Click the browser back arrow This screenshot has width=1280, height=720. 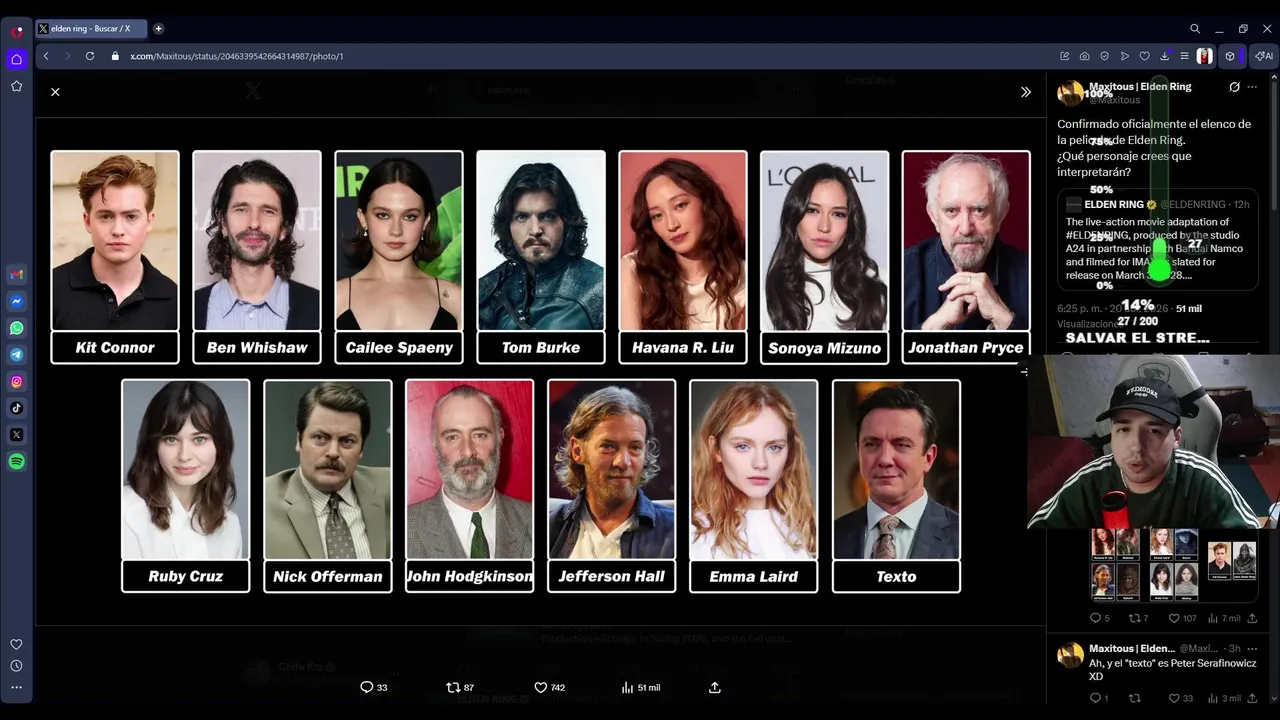coord(46,56)
